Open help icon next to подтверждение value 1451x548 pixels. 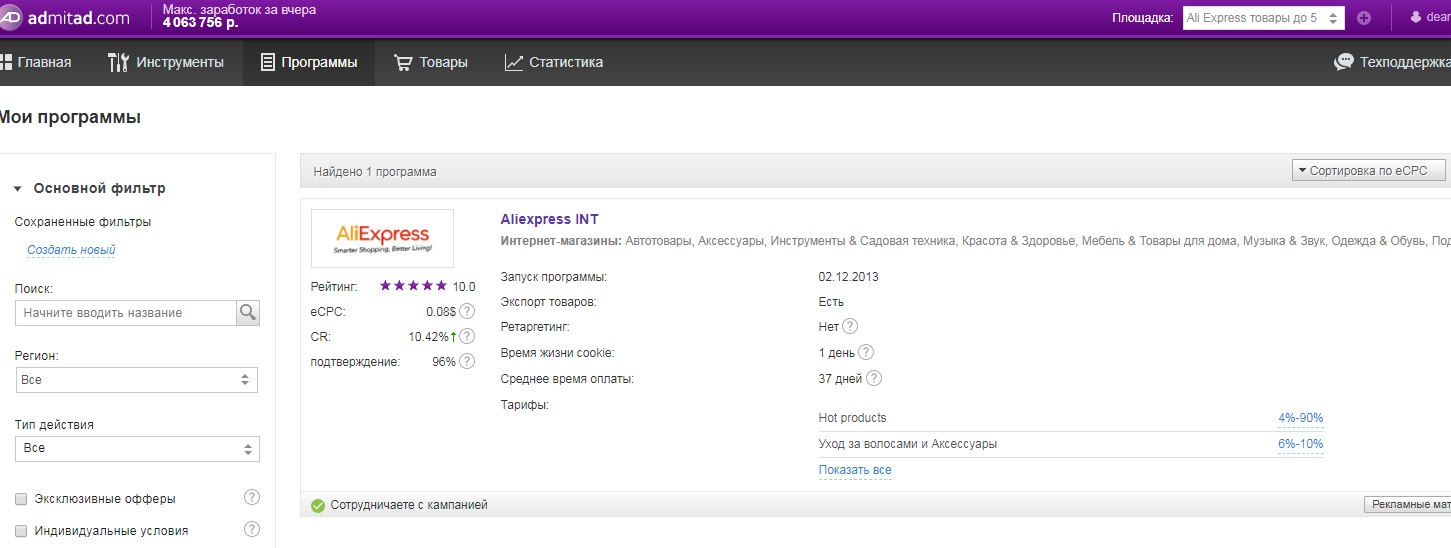pyautogui.click(x=467, y=361)
